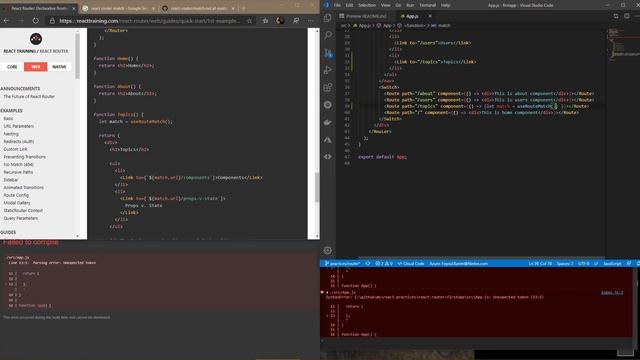Click the site lock icon in address bar
The width and height of the screenshot is (640, 360).
[52, 21]
